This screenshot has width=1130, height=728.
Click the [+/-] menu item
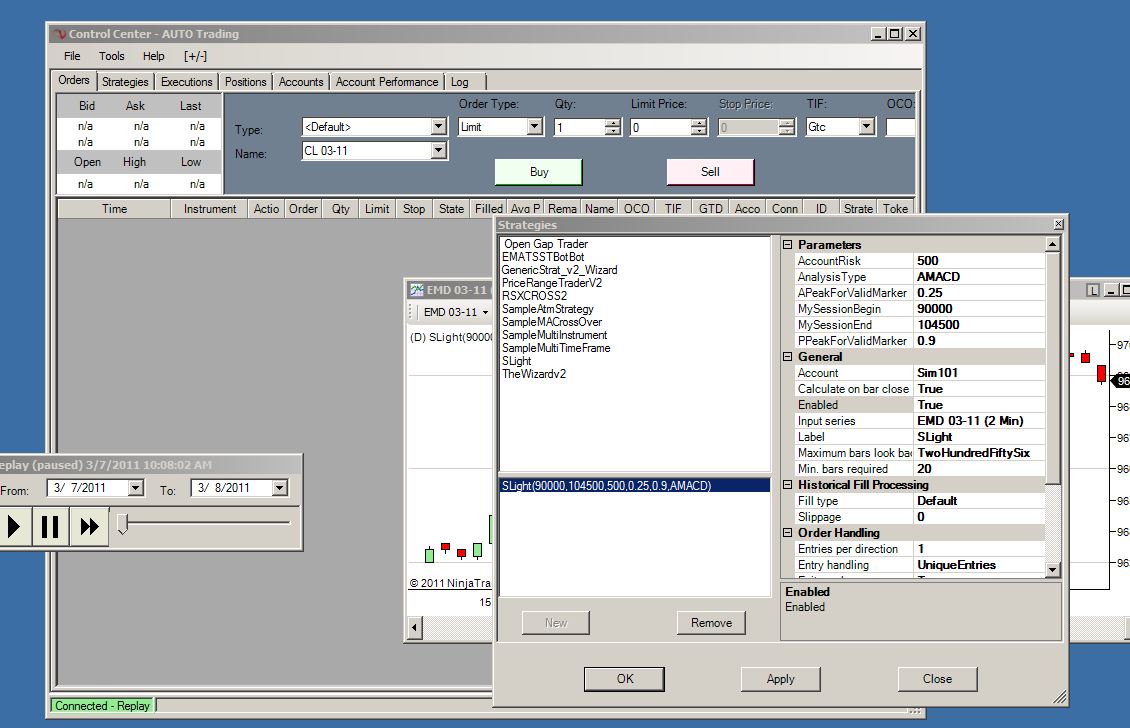click(195, 56)
